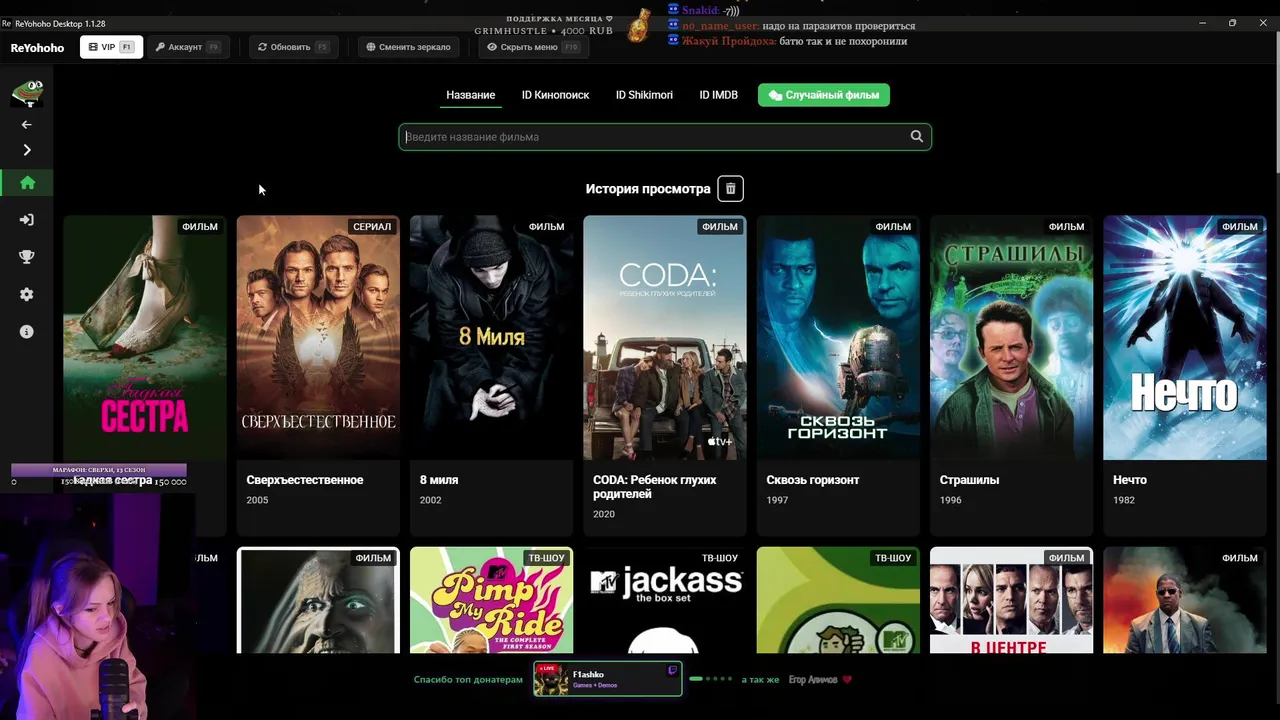Open the Гадкая сестра movie poster
1280x720 pixels.
[x=145, y=338]
